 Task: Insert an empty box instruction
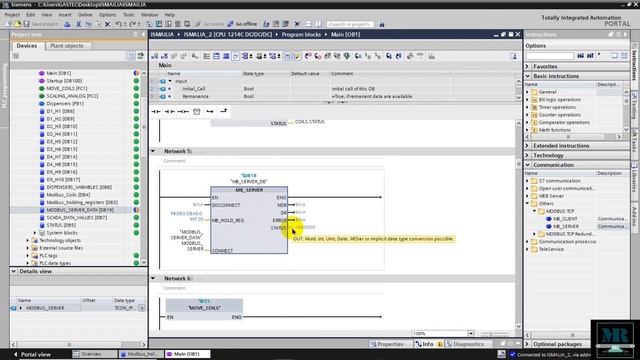pyautogui.click(x=197, y=111)
